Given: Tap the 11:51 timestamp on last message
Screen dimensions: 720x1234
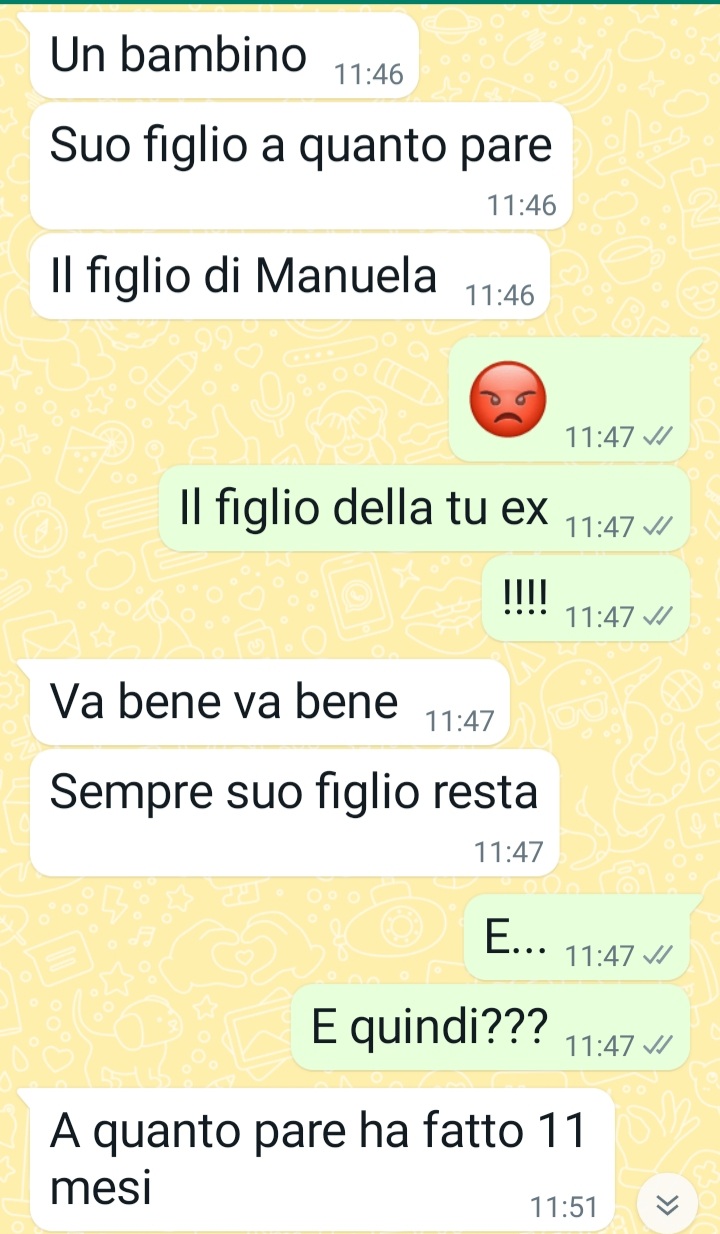Looking at the screenshot, I should 566,1208.
